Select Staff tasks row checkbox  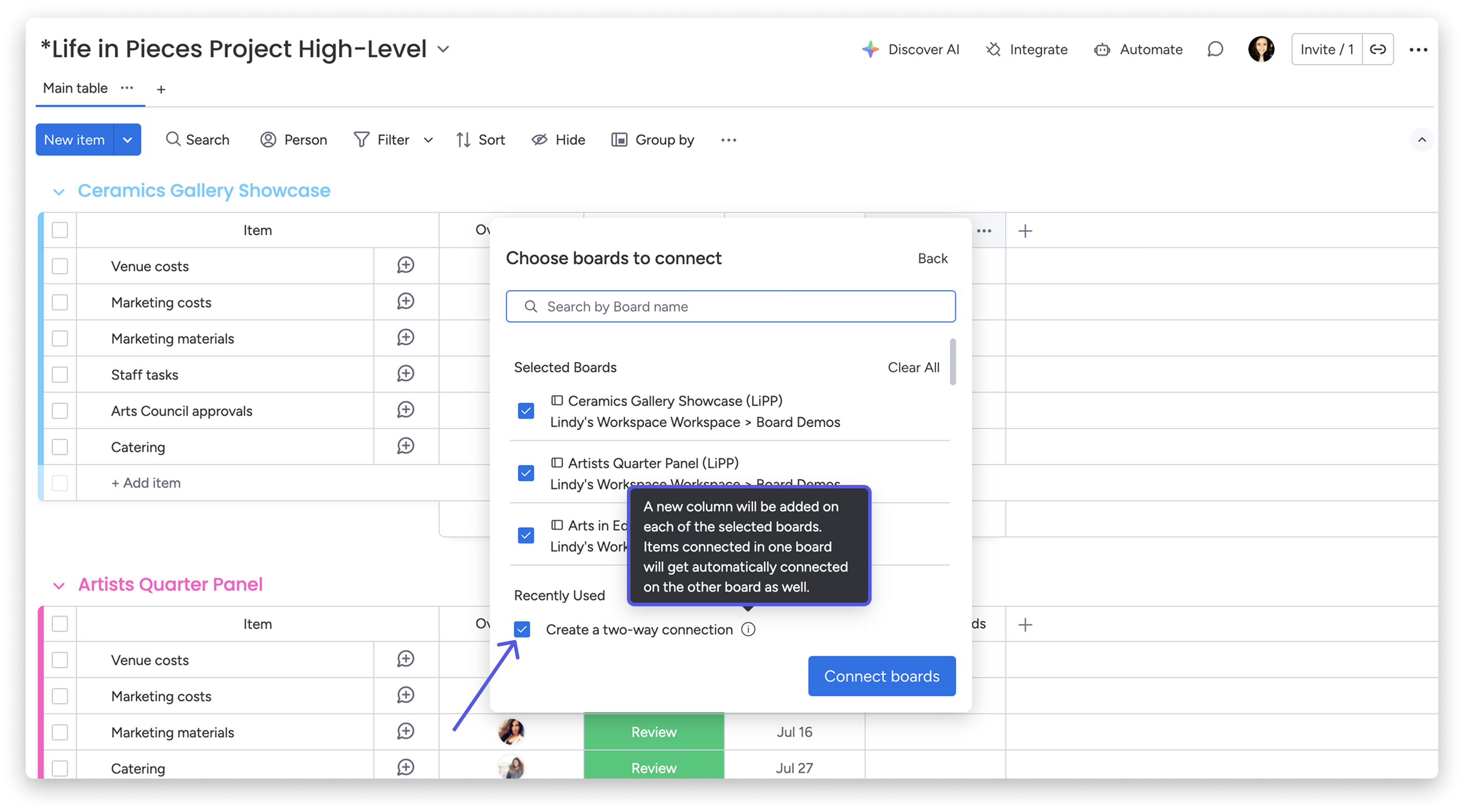(60, 374)
